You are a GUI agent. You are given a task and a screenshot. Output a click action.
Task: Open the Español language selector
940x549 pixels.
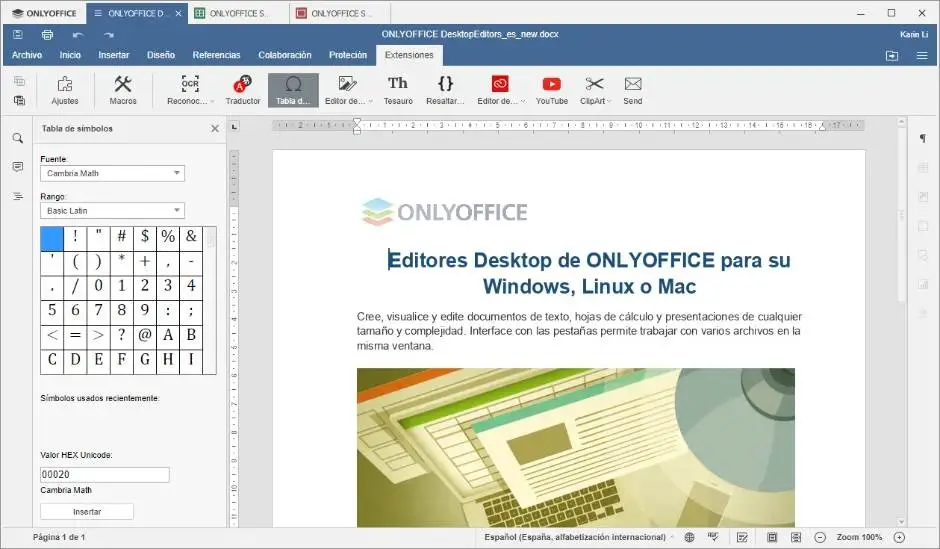[579, 537]
